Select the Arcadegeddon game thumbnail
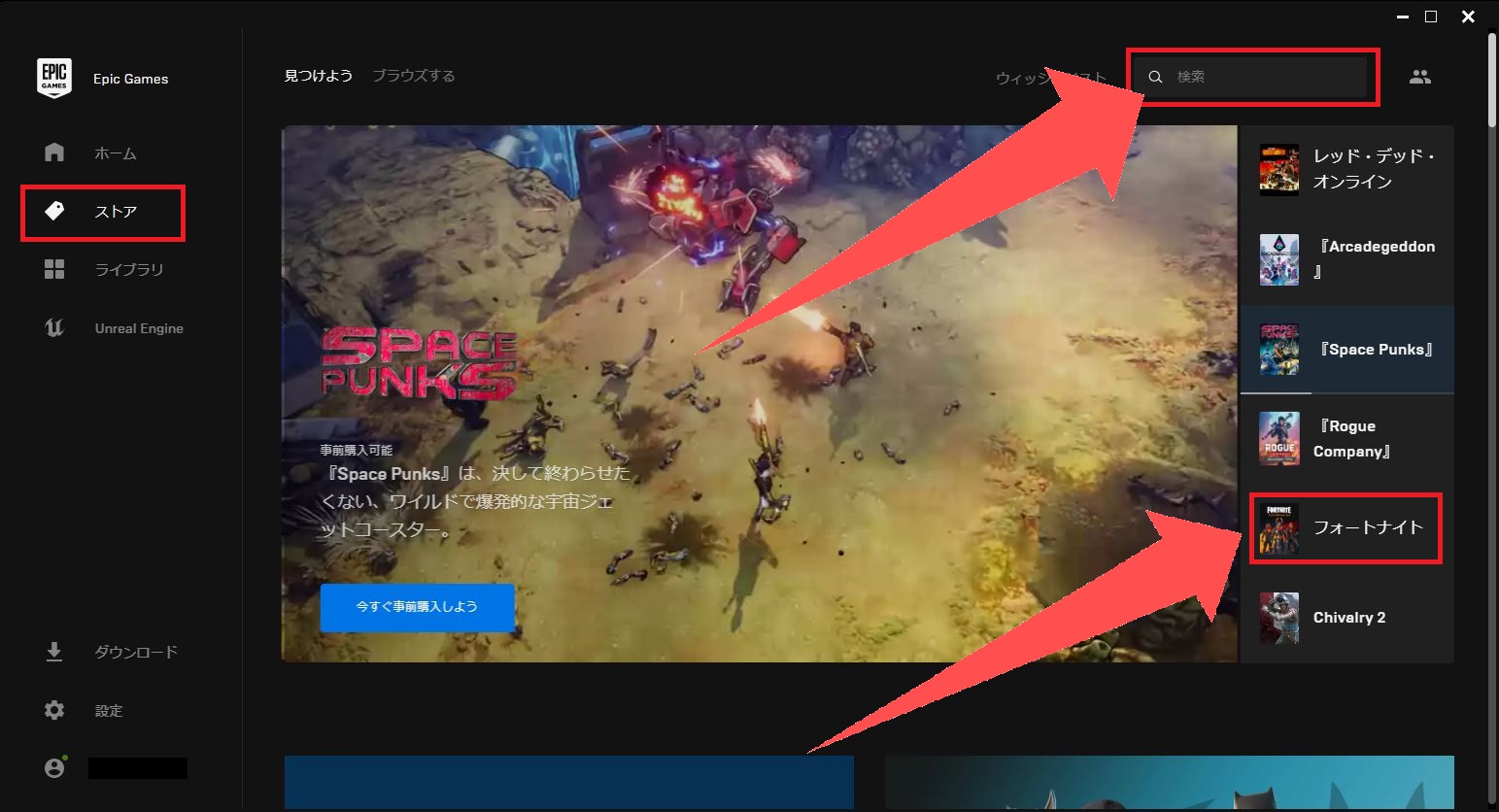The image size is (1499, 812). pyautogui.click(x=1279, y=259)
